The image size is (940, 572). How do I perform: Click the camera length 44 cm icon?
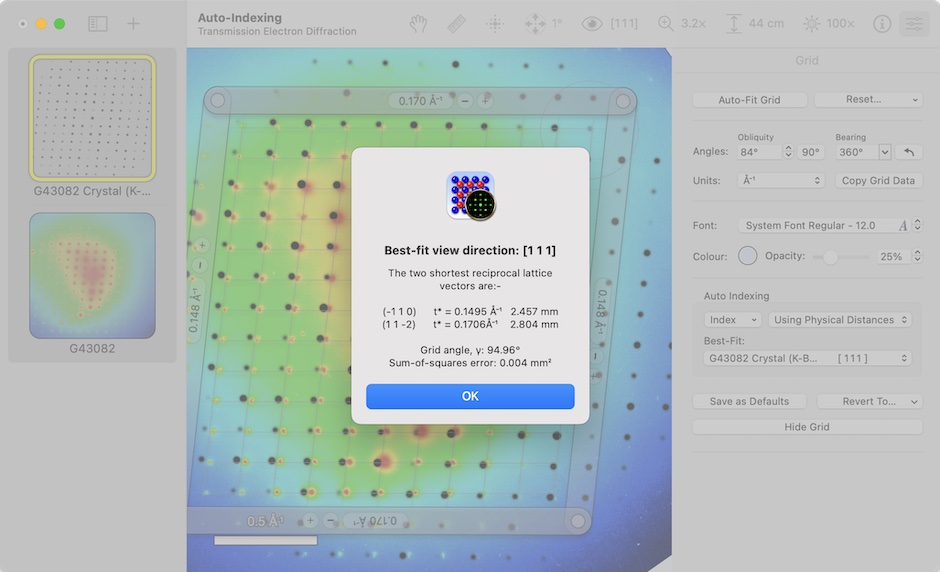[734, 24]
